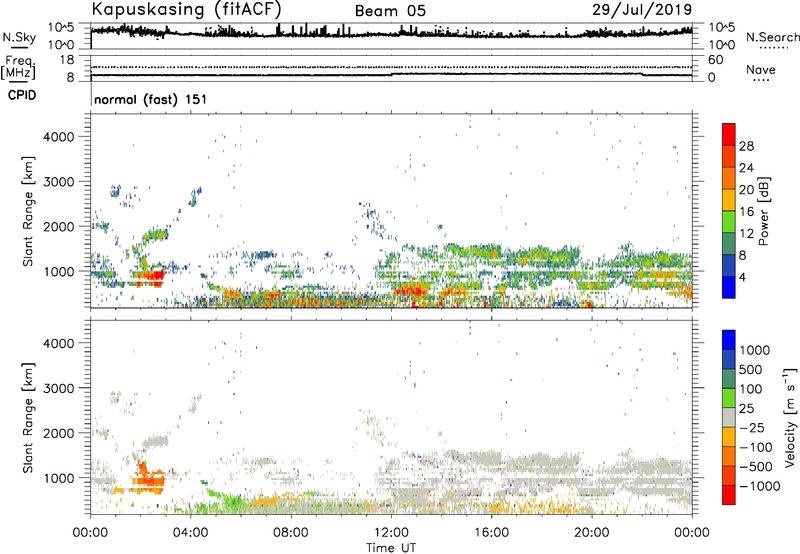Click the "28" label on the Power colorbar
800x554 pixels.
point(746,146)
